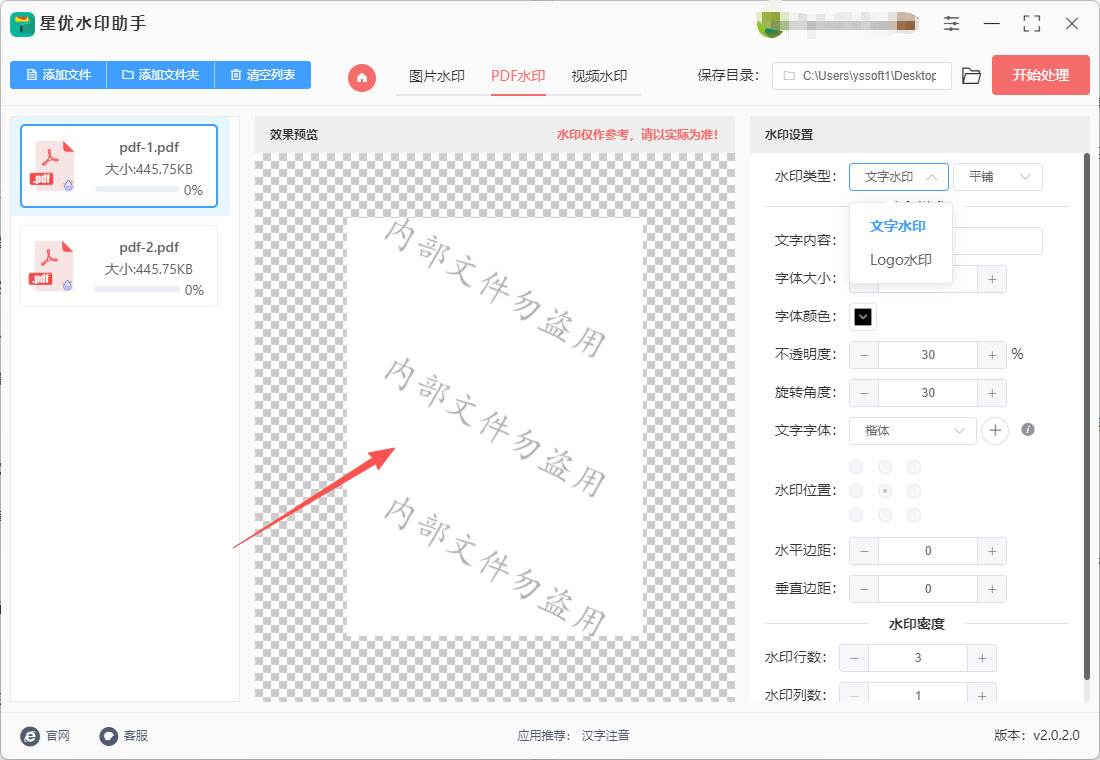Open the 汉字注音 recommended app link

click(605, 735)
